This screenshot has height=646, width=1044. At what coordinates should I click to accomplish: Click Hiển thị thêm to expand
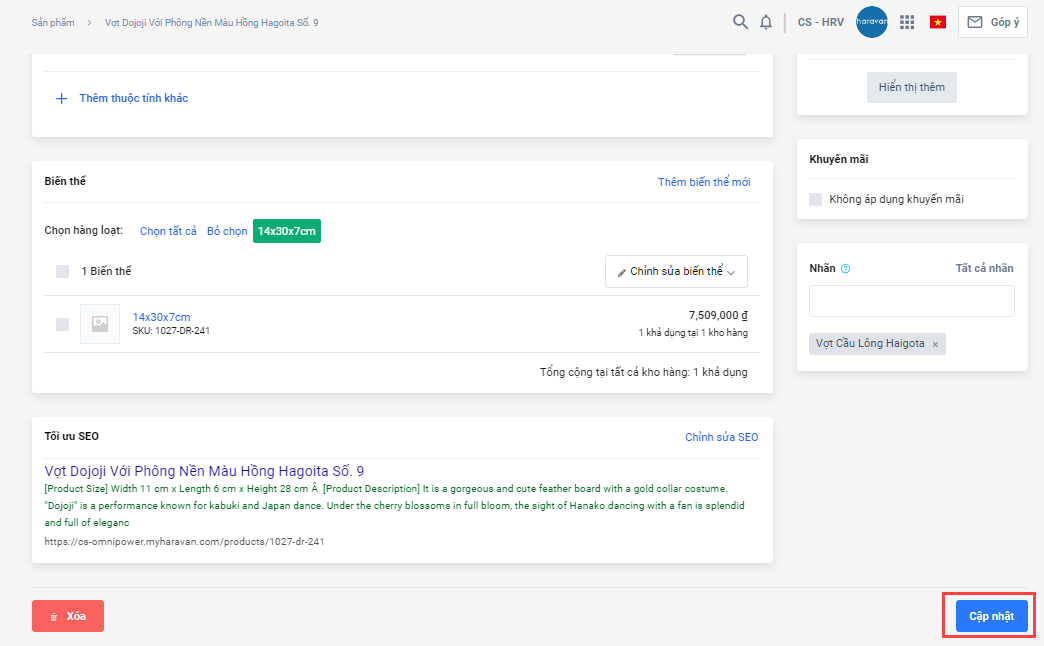(x=911, y=87)
